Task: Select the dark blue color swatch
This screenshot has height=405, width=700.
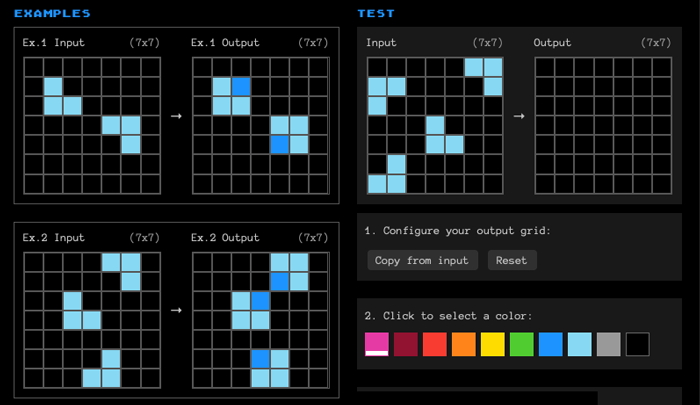Action: (551, 345)
